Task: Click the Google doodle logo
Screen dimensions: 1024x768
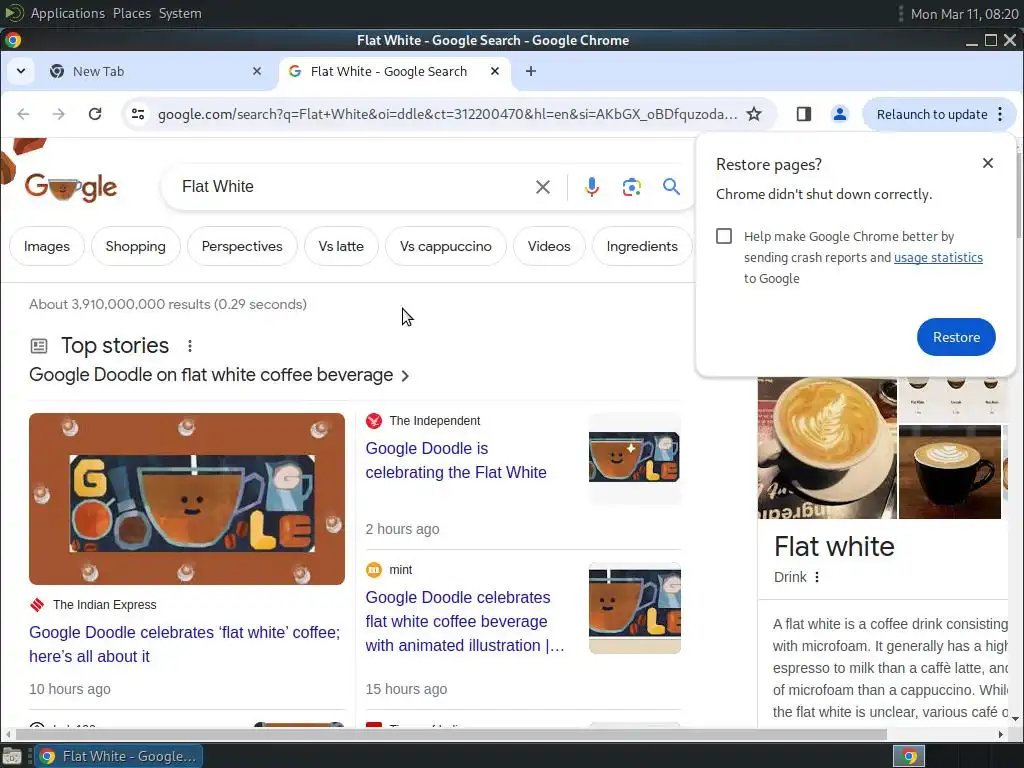Action: click(71, 187)
